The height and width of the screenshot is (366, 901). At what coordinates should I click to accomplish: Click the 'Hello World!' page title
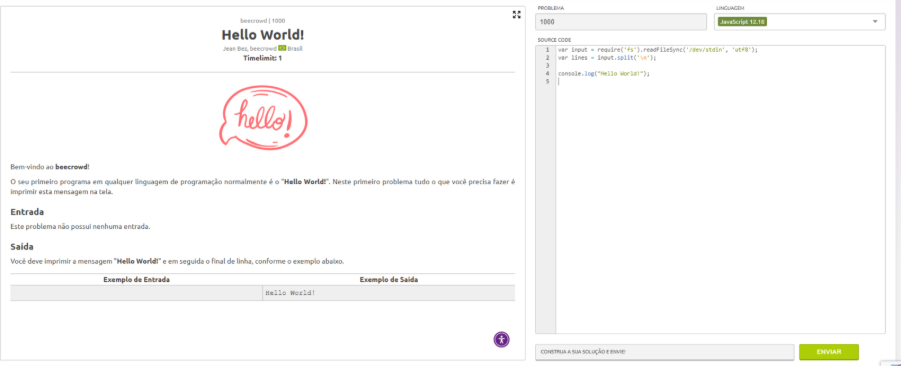(263, 34)
